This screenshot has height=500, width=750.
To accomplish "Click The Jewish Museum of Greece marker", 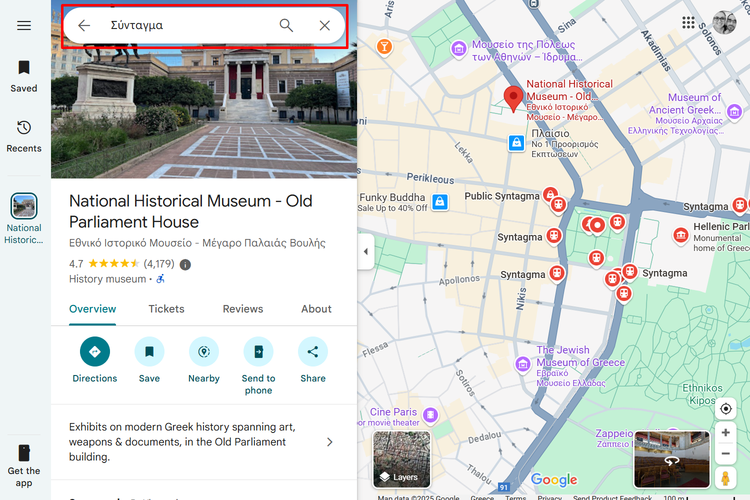I will click(x=523, y=364).
